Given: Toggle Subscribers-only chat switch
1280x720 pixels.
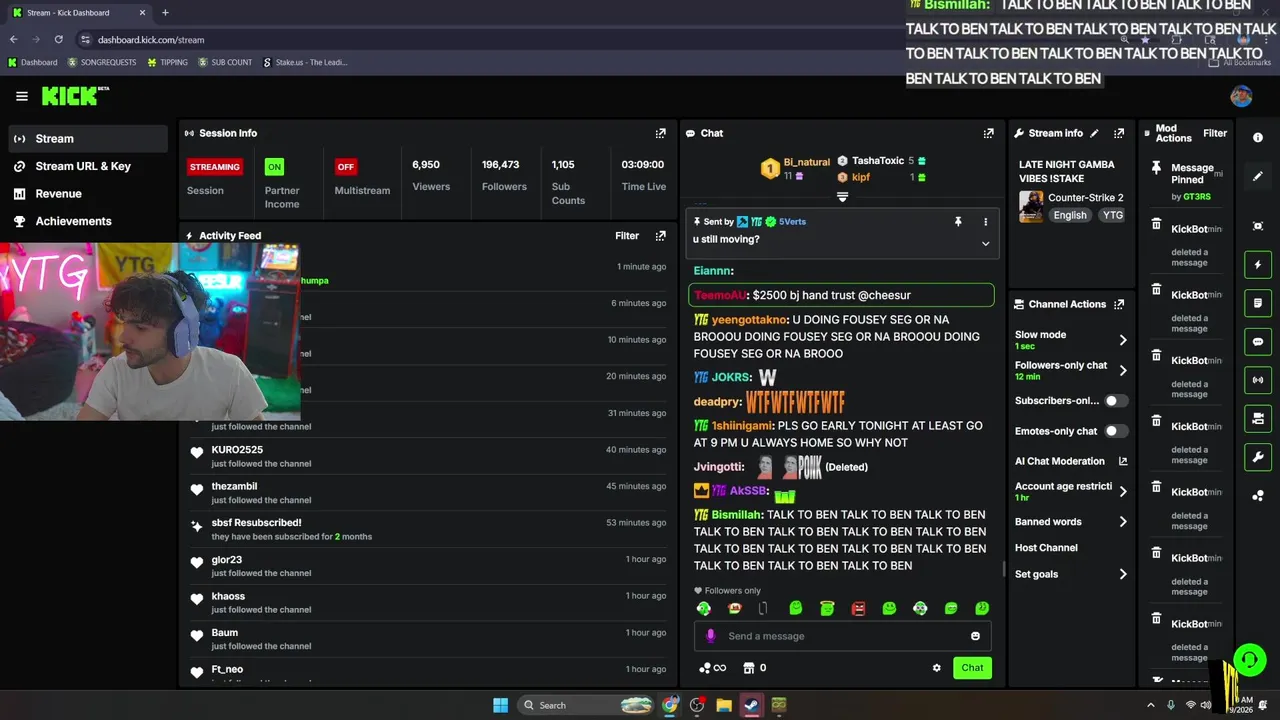Looking at the screenshot, I should [1116, 401].
